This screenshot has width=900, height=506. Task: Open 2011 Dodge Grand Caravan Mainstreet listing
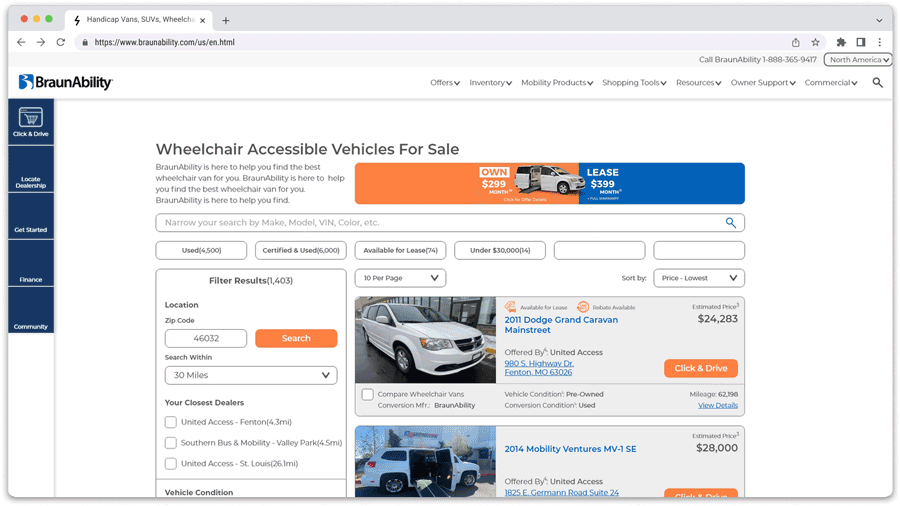click(x=561, y=325)
